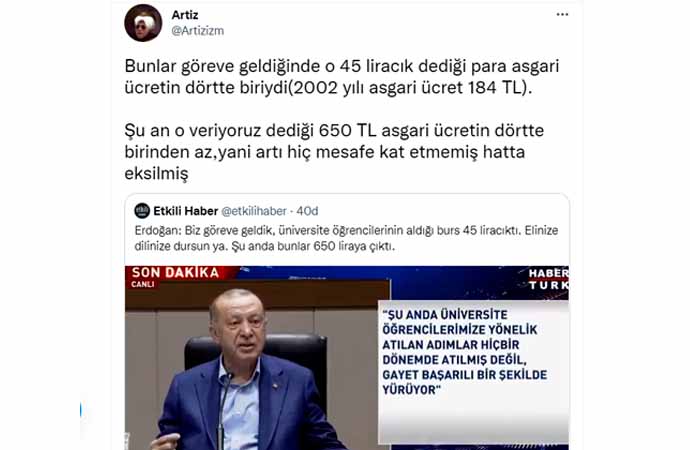Open the @etkilihaber handle

(254, 211)
